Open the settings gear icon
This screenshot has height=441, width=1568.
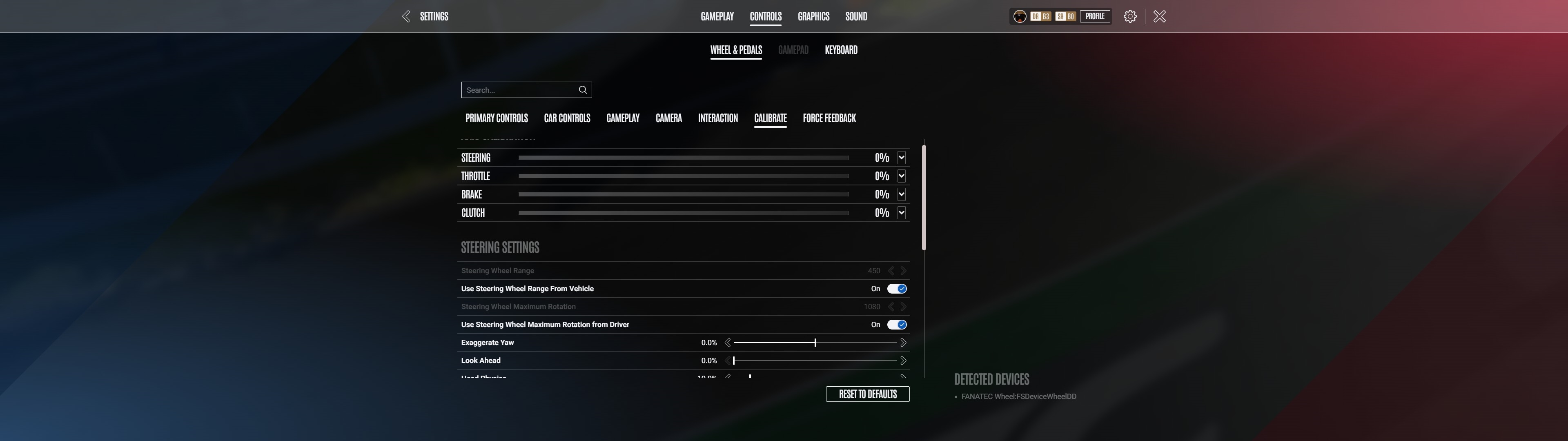(x=1130, y=16)
